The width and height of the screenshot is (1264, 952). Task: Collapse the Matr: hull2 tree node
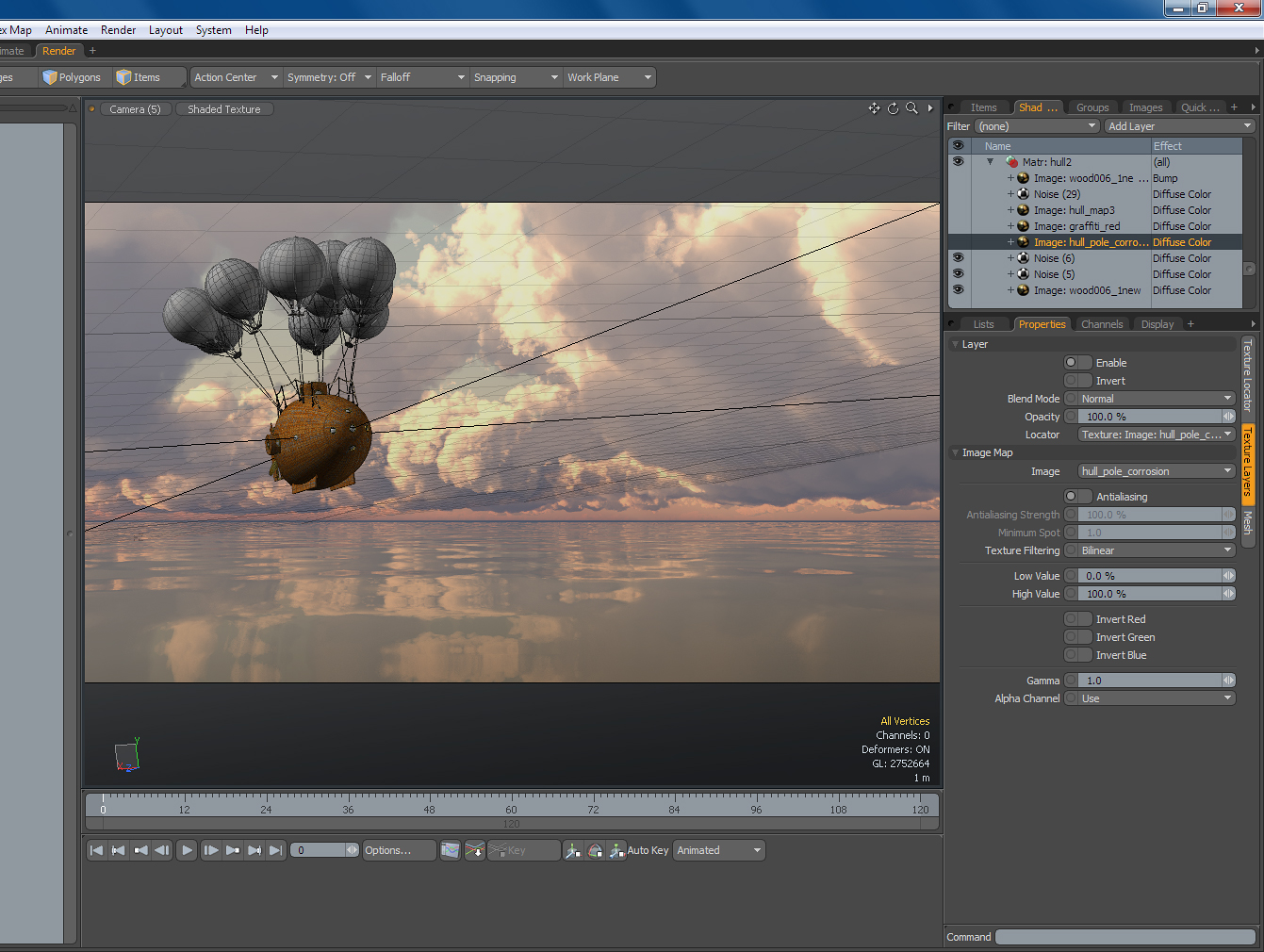click(x=990, y=162)
